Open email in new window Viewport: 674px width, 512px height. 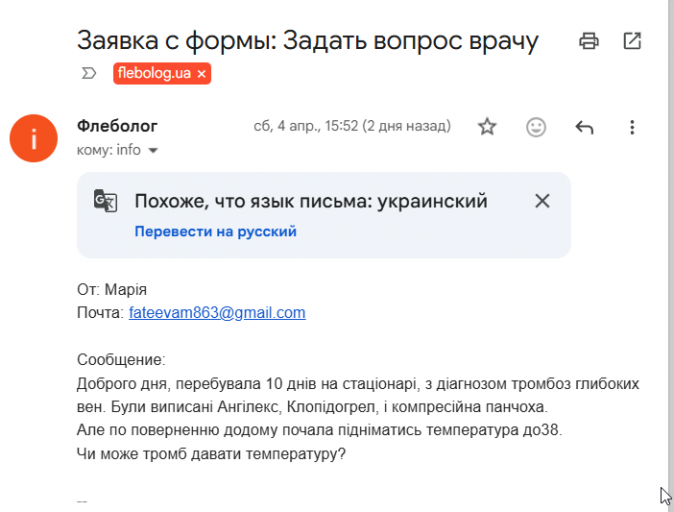632,41
